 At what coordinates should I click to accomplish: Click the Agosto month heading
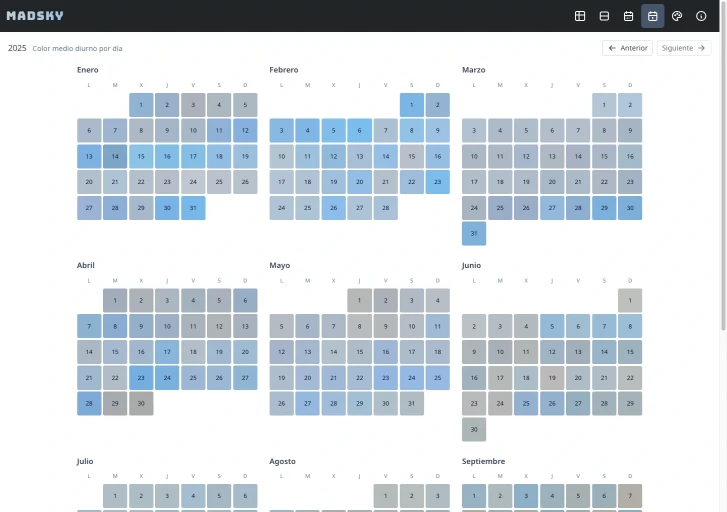click(x=282, y=461)
